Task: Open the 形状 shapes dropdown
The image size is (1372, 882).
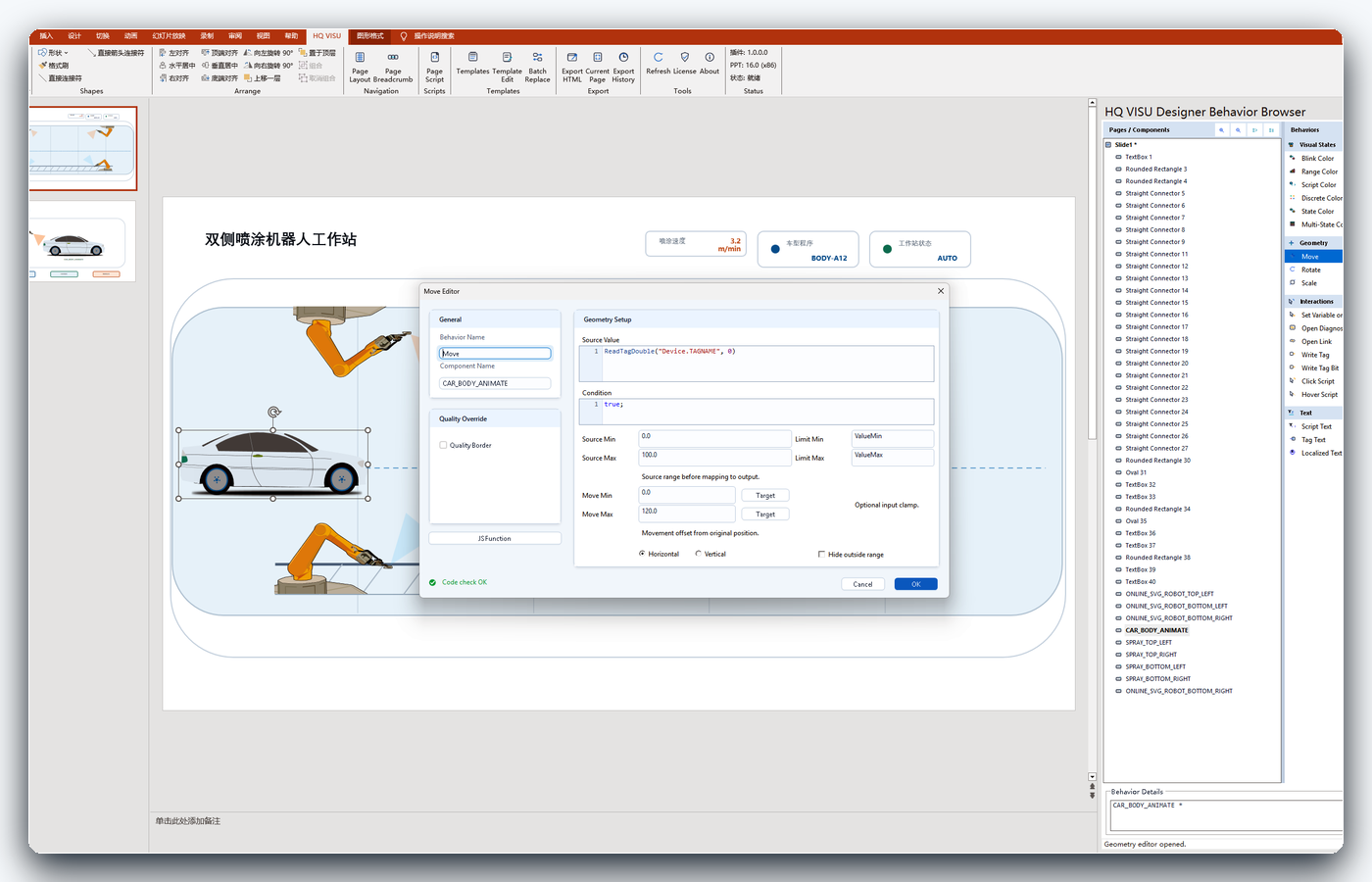Action: pos(53,53)
